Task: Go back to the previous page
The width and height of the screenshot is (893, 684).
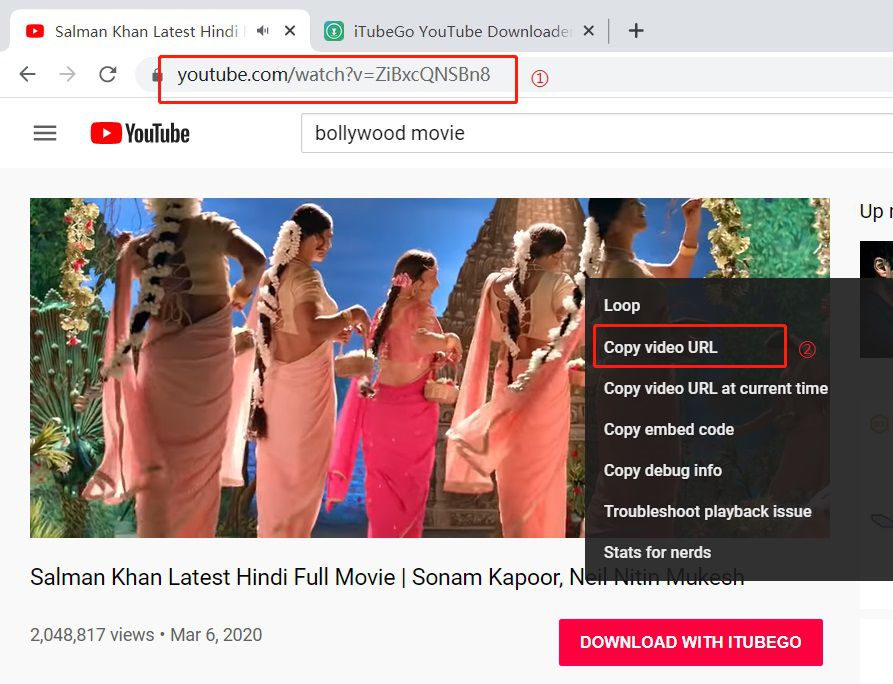Action: 27,74
